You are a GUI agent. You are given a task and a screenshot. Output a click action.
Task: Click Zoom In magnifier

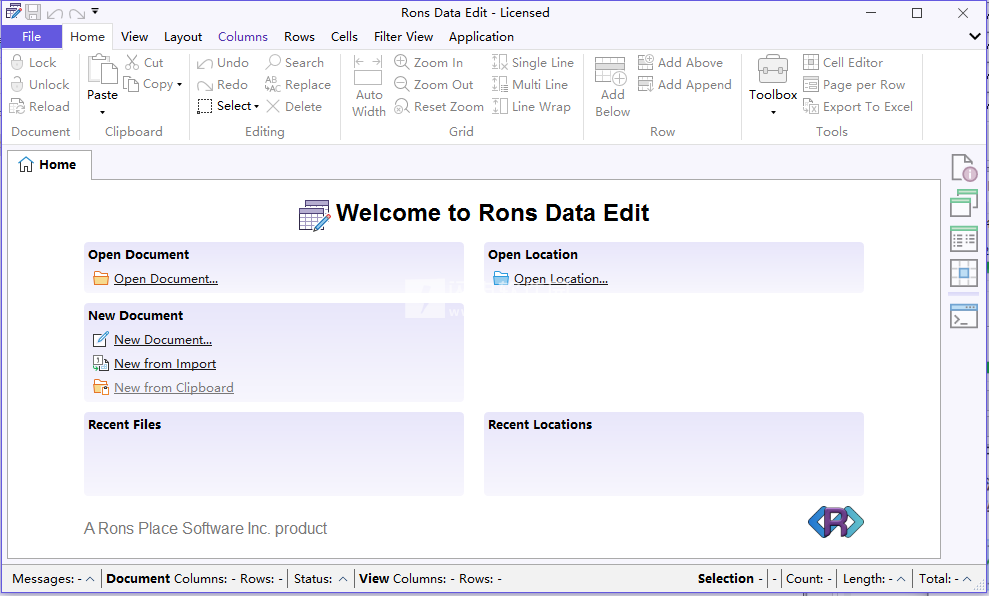(x=402, y=62)
